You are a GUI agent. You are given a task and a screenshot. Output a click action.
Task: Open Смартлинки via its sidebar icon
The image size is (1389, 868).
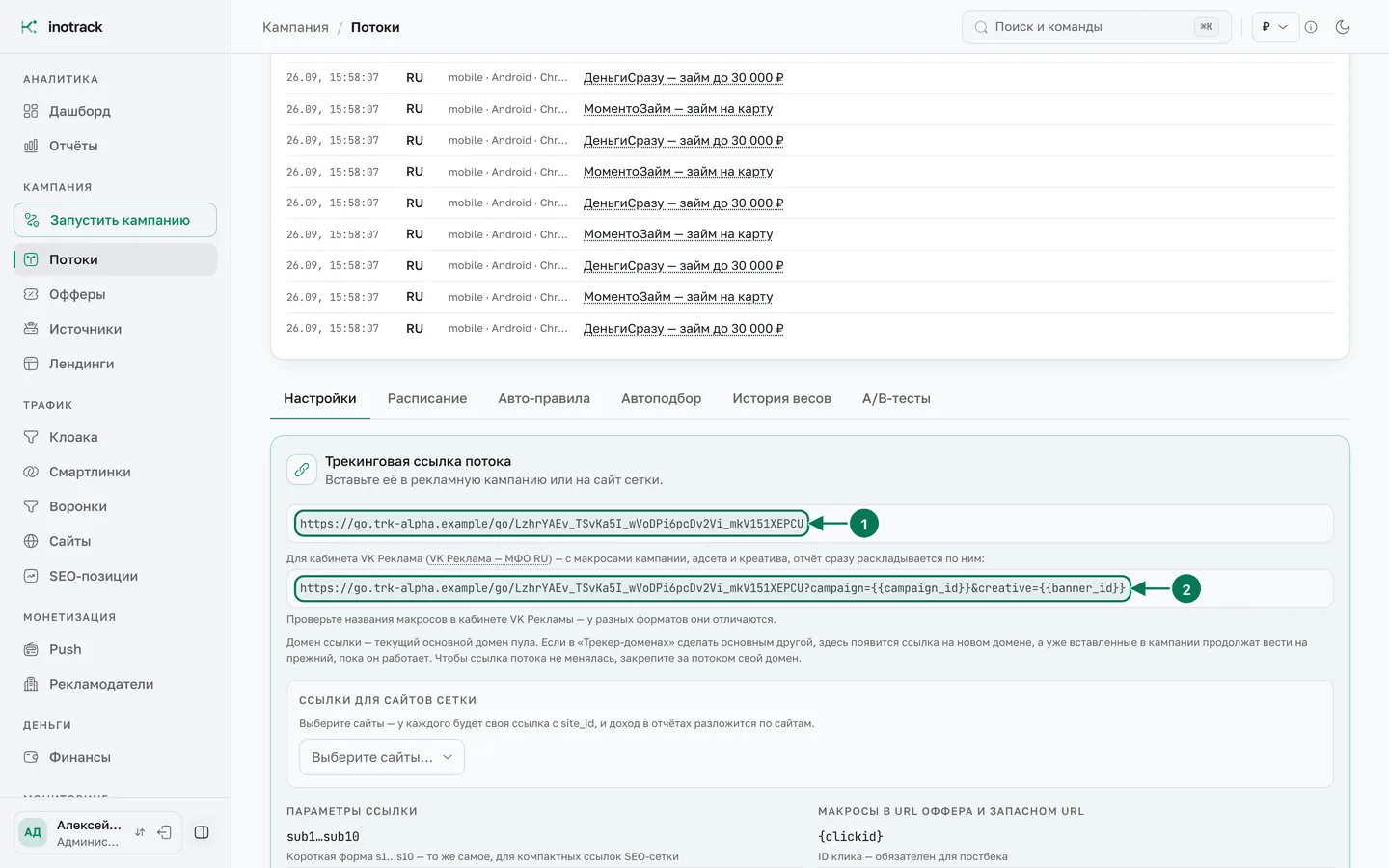pos(31,472)
